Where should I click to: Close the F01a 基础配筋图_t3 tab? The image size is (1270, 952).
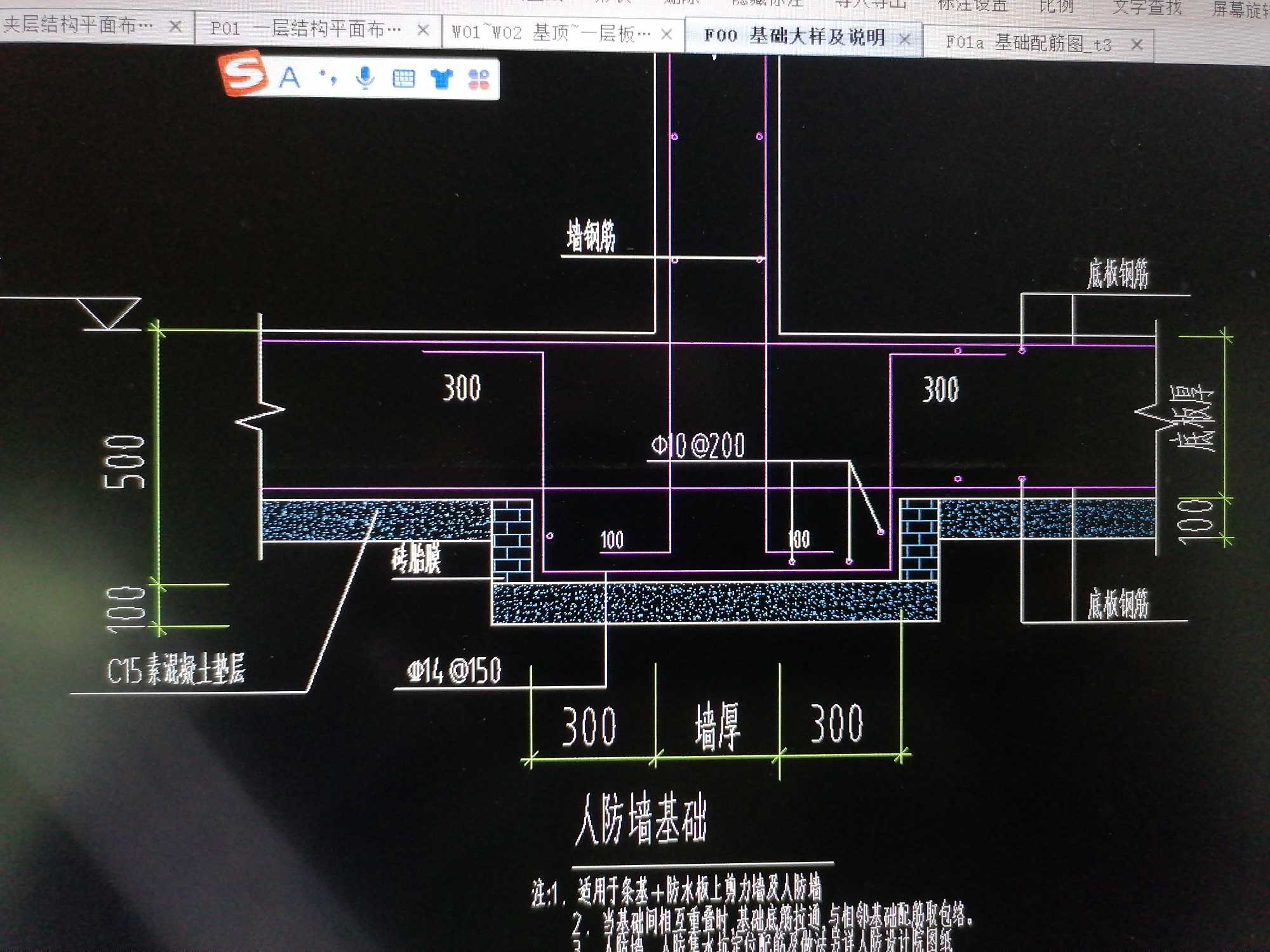pos(1137,44)
